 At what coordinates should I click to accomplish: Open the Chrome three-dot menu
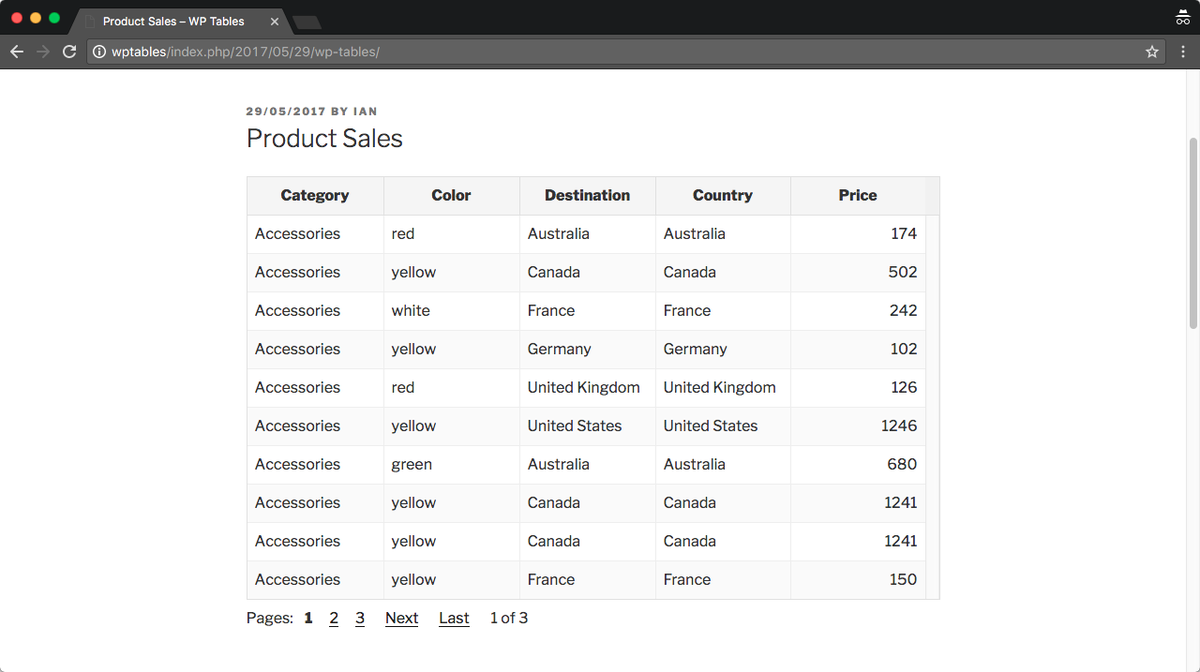coord(1181,51)
